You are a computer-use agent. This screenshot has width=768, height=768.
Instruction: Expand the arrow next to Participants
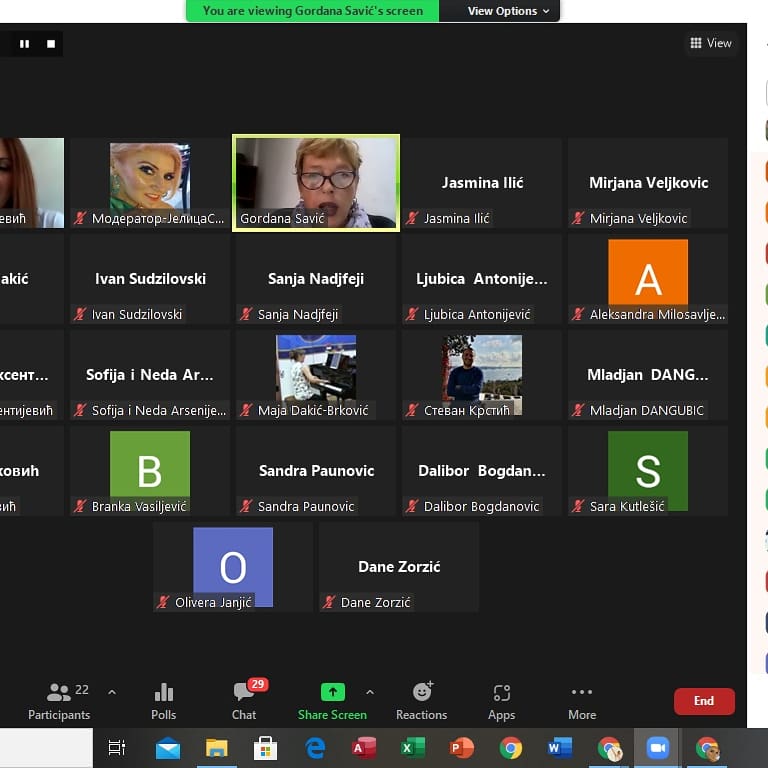coord(112,692)
